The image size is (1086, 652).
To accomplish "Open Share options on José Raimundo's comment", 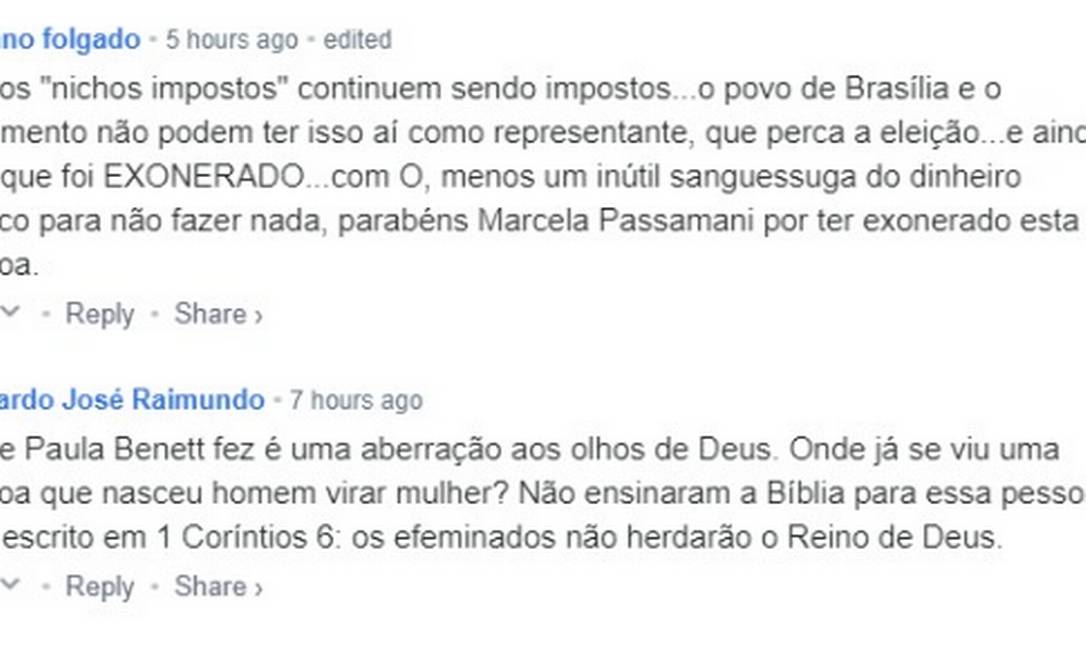I will pyautogui.click(x=210, y=586).
